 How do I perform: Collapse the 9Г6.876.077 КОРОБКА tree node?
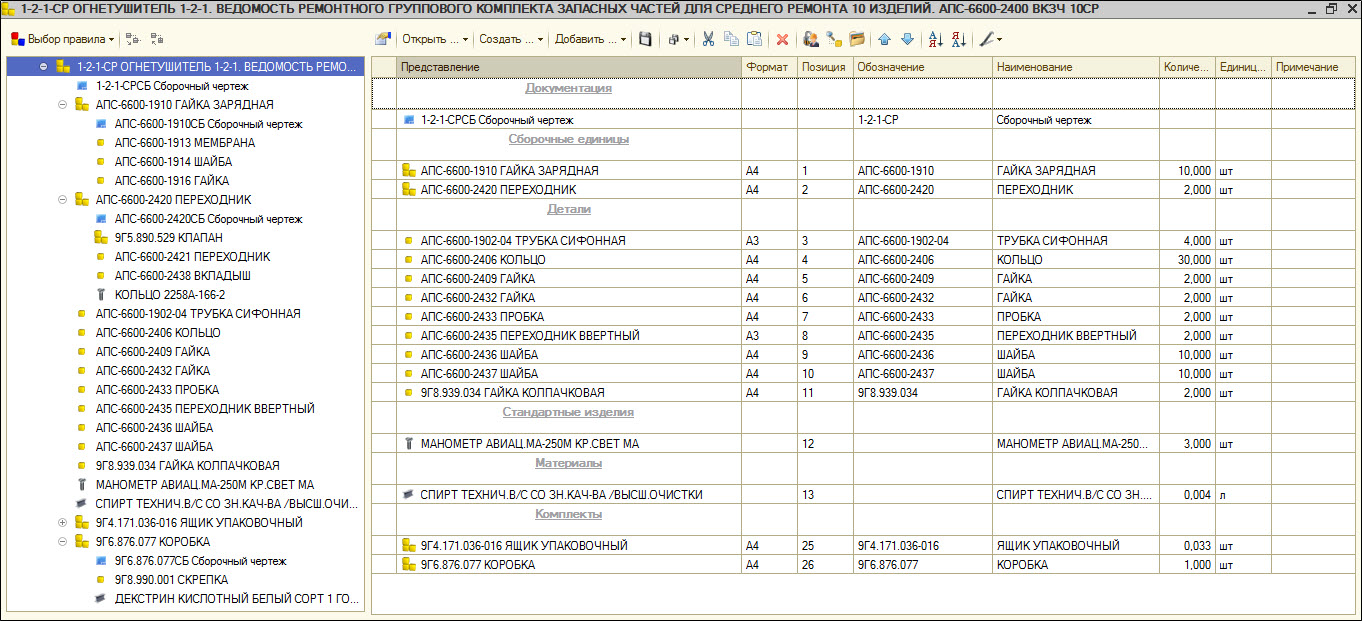tap(62, 542)
